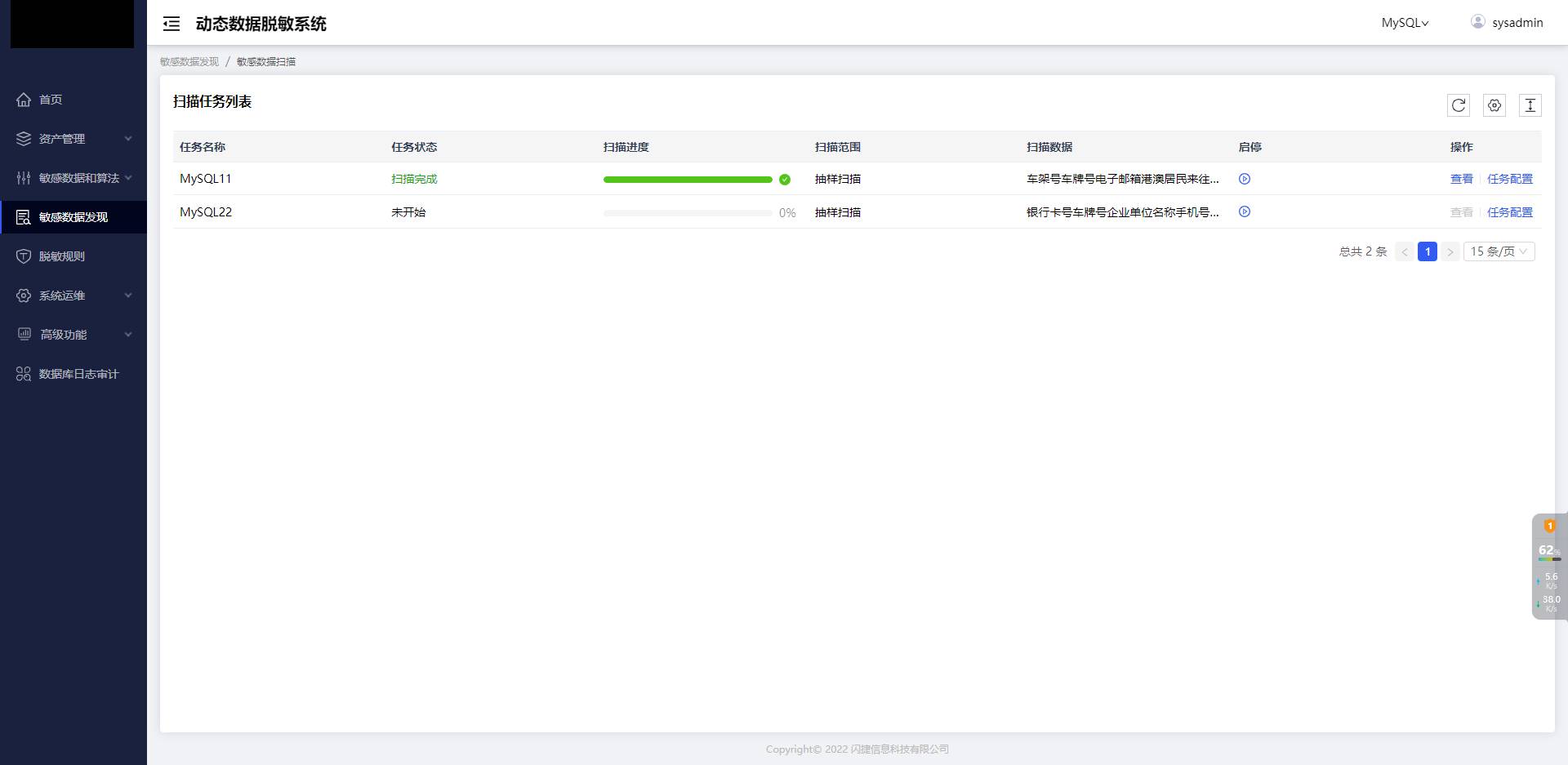
Task: Click the 扫描完成 status text
Action: point(414,179)
